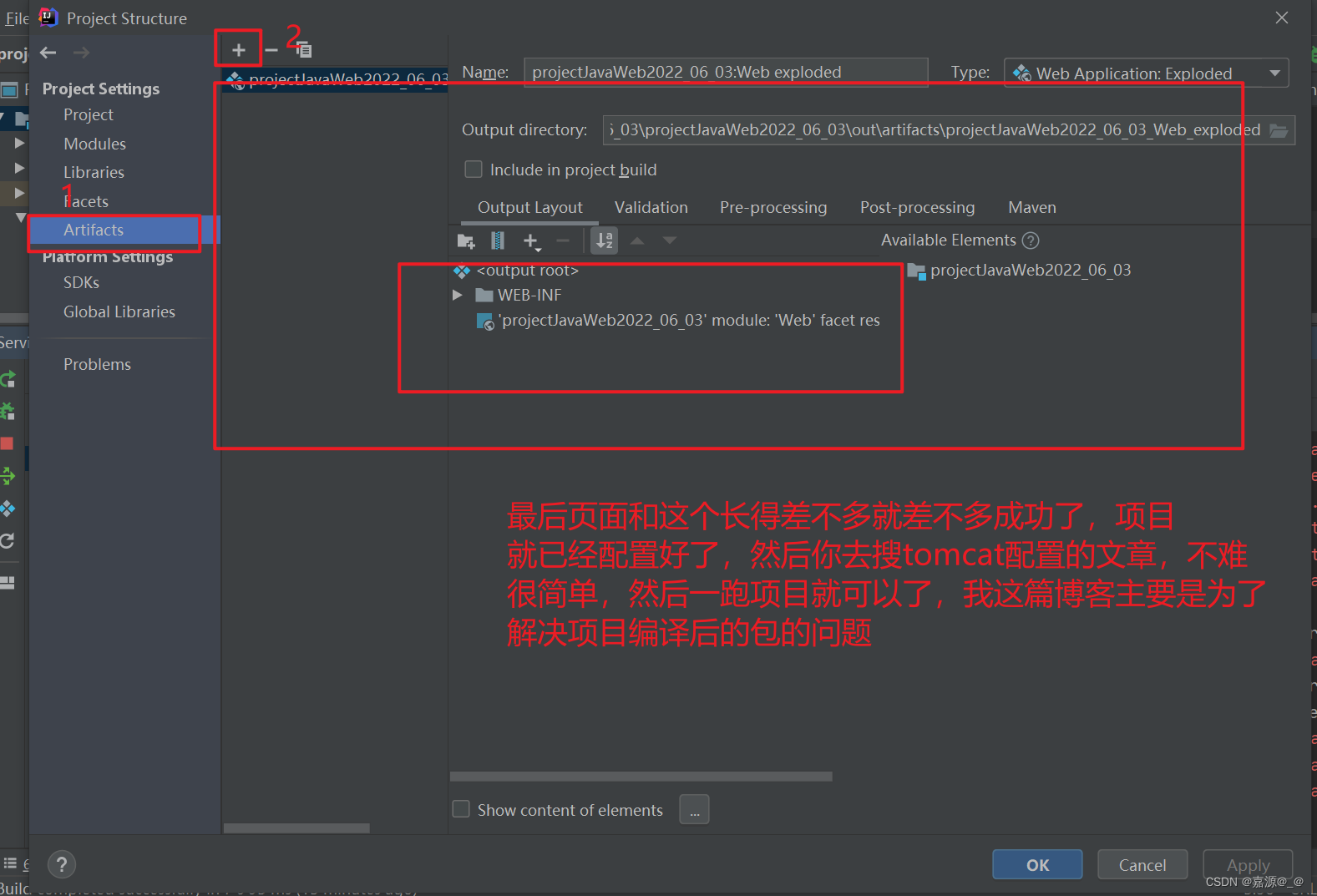Remove element from the output layout
The image size is (1317, 896).
[563, 240]
